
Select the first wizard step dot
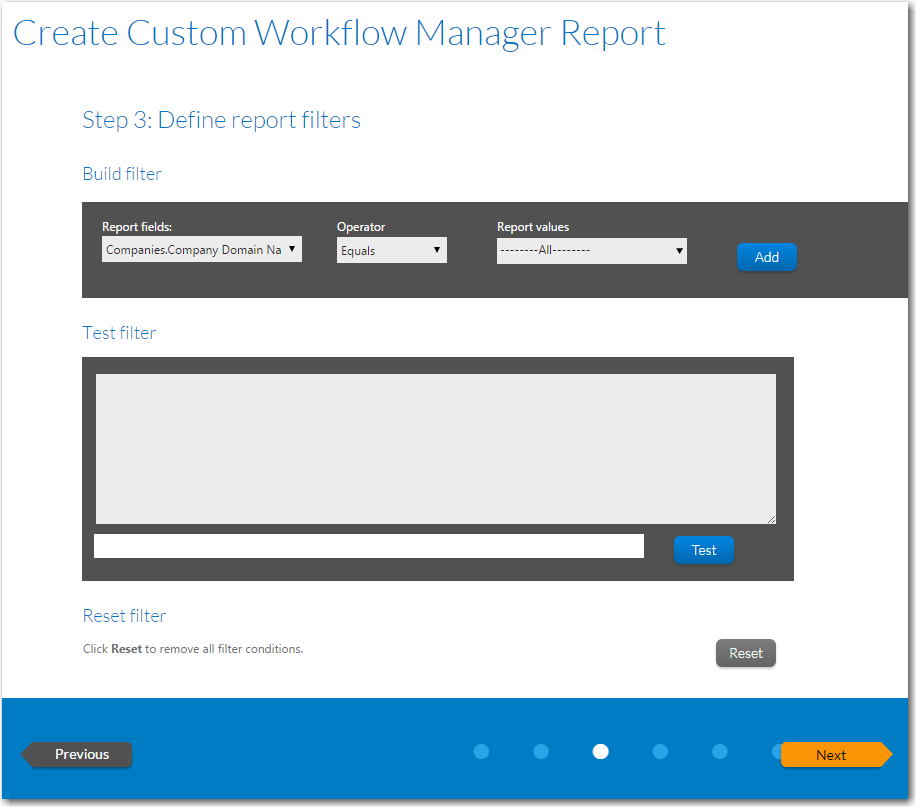[x=481, y=751]
